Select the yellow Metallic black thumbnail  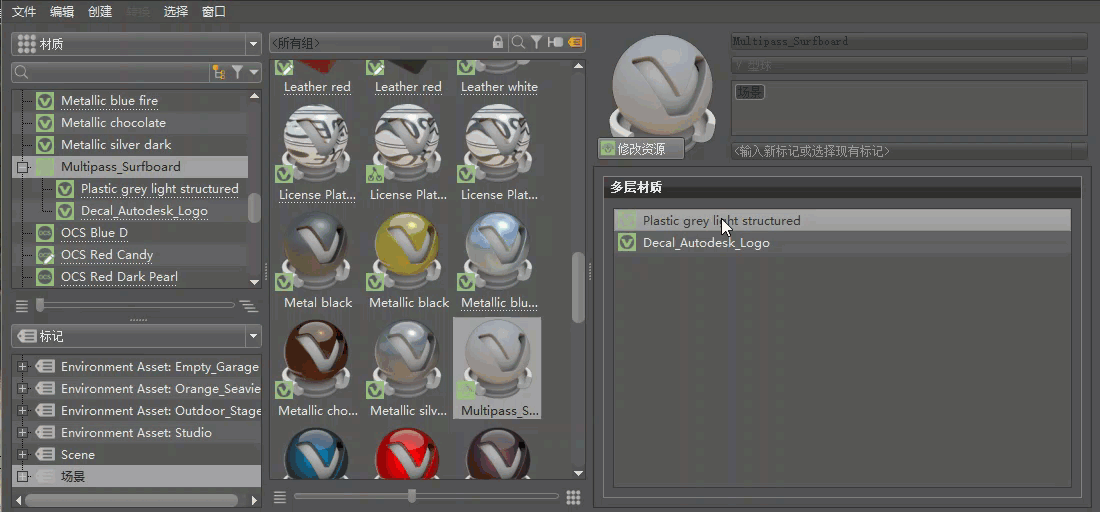pyautogui.click(x=406, y=252)
